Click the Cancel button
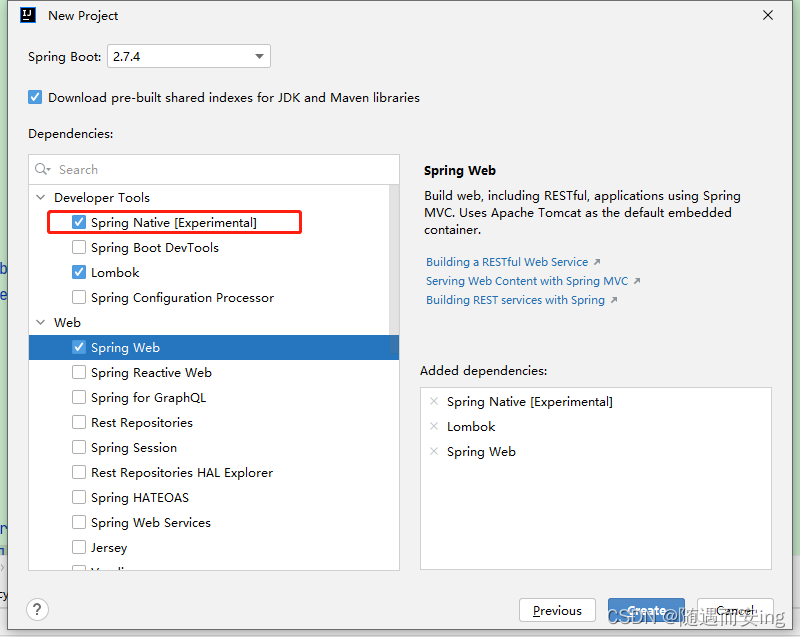The height and width of the screenshot is (637, 800). (x=735, y=610)
